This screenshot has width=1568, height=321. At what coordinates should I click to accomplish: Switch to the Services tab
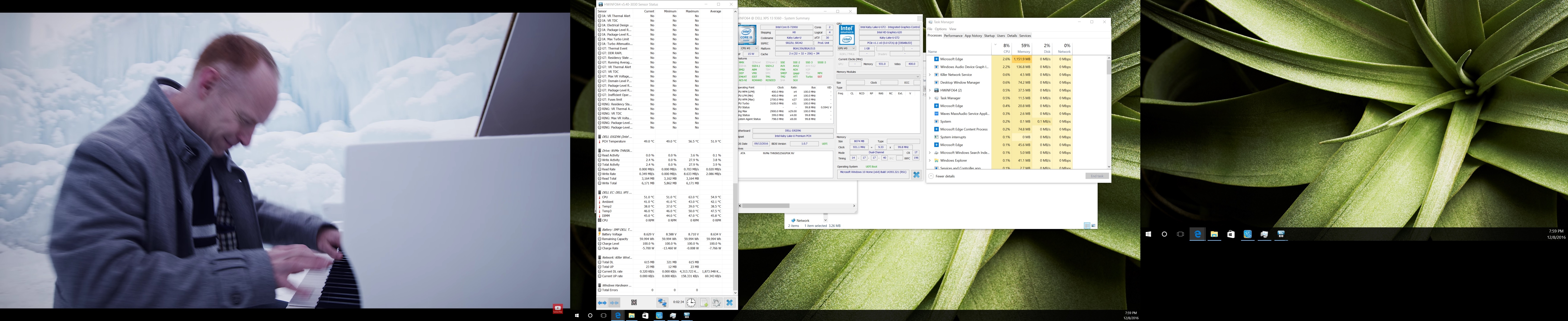(1025, 36)
